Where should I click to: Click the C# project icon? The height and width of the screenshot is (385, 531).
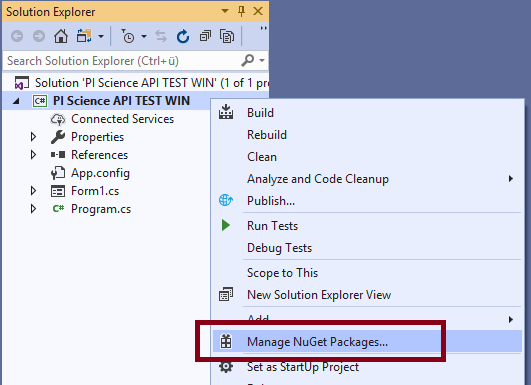pos(40,101)
